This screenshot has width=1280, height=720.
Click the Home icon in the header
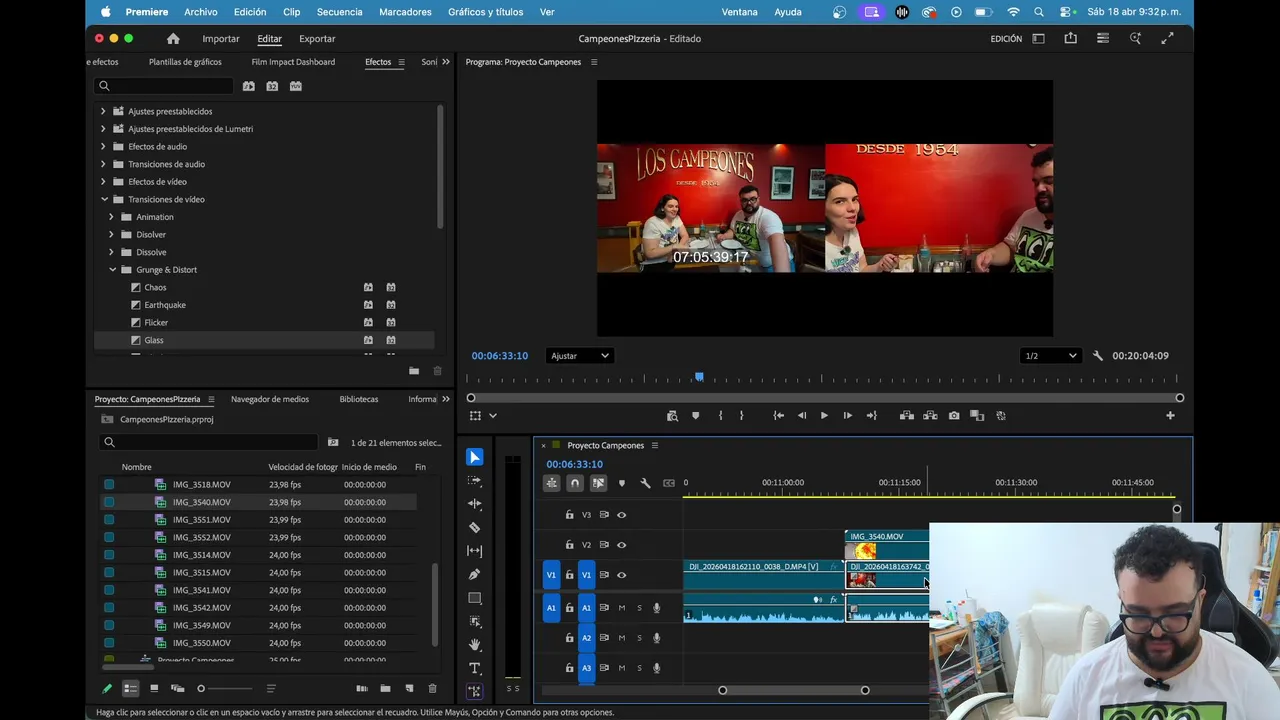click(x=173, y=39)
